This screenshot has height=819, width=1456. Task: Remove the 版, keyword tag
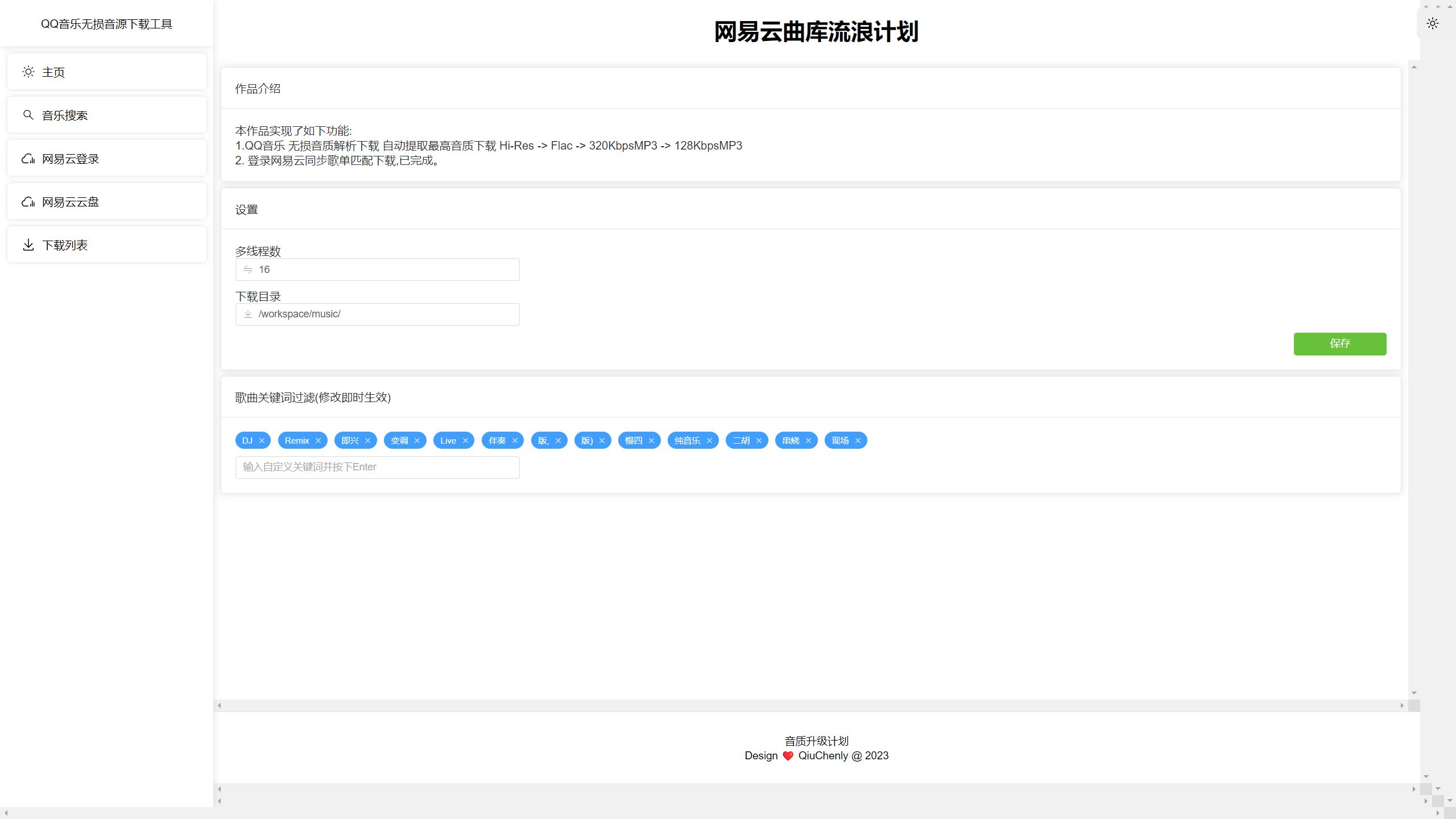pyautogui.click(x=558, y=441)
